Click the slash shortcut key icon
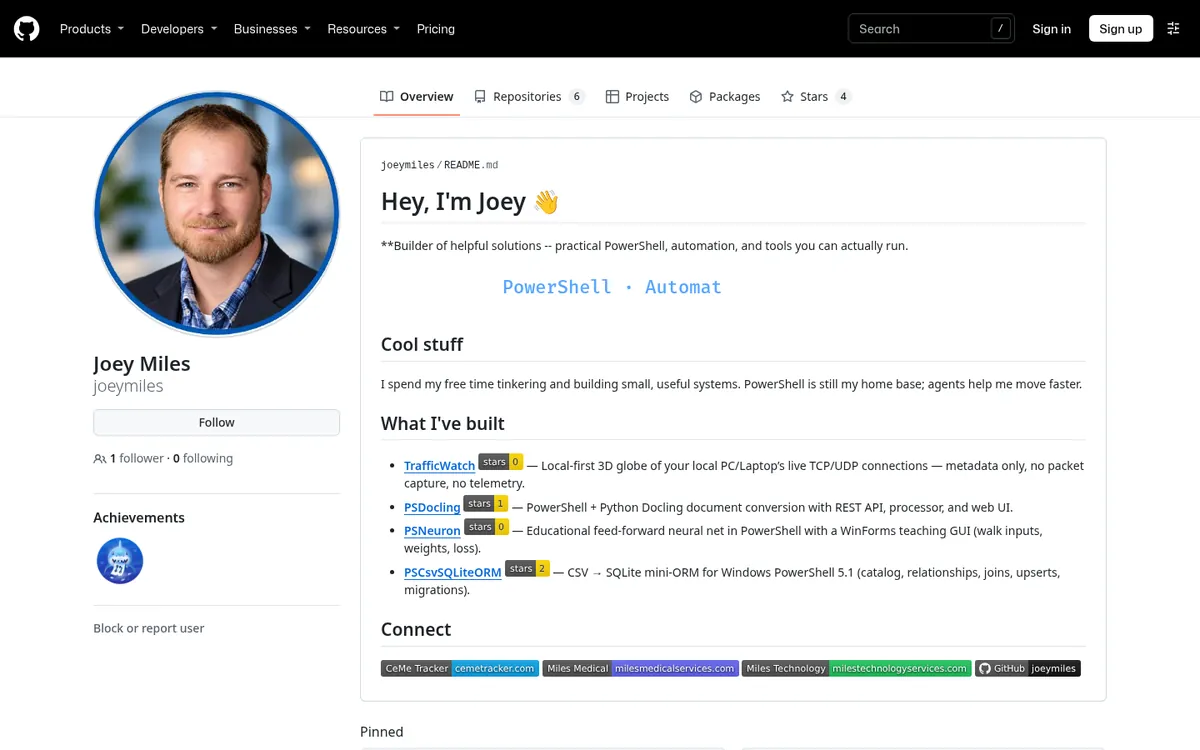 [x=1001, y=29]
